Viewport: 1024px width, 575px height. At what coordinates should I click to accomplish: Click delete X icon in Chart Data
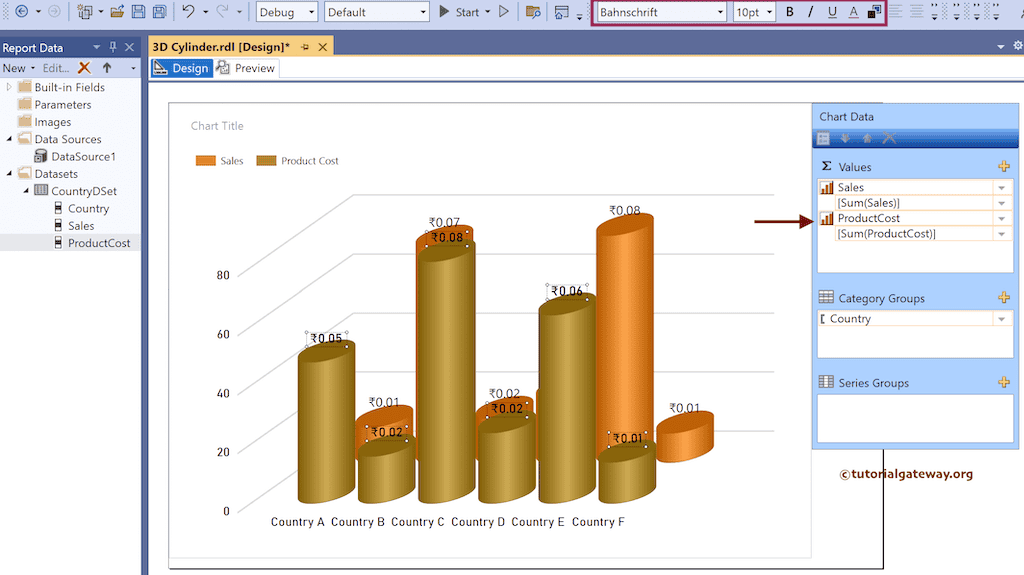889,138
